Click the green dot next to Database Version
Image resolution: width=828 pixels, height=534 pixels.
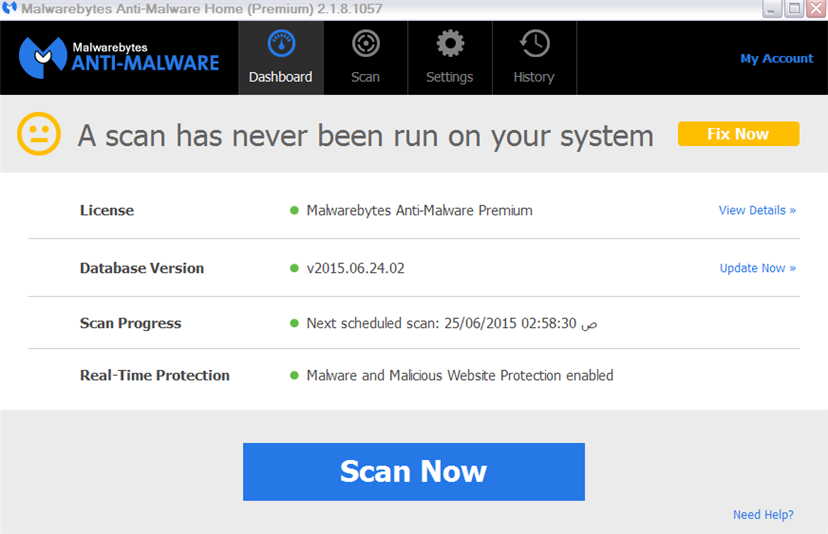294,268
